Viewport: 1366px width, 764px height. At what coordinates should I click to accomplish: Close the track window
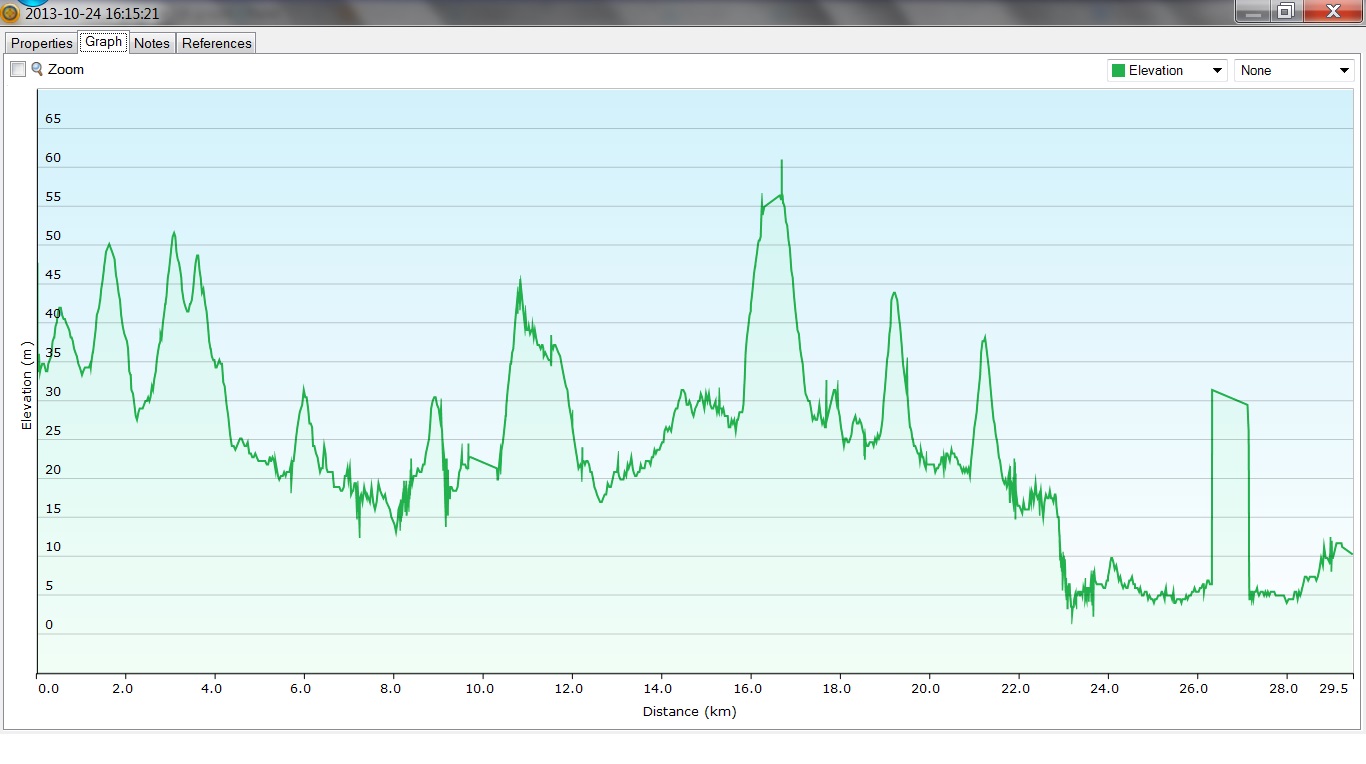(1332, 11)
